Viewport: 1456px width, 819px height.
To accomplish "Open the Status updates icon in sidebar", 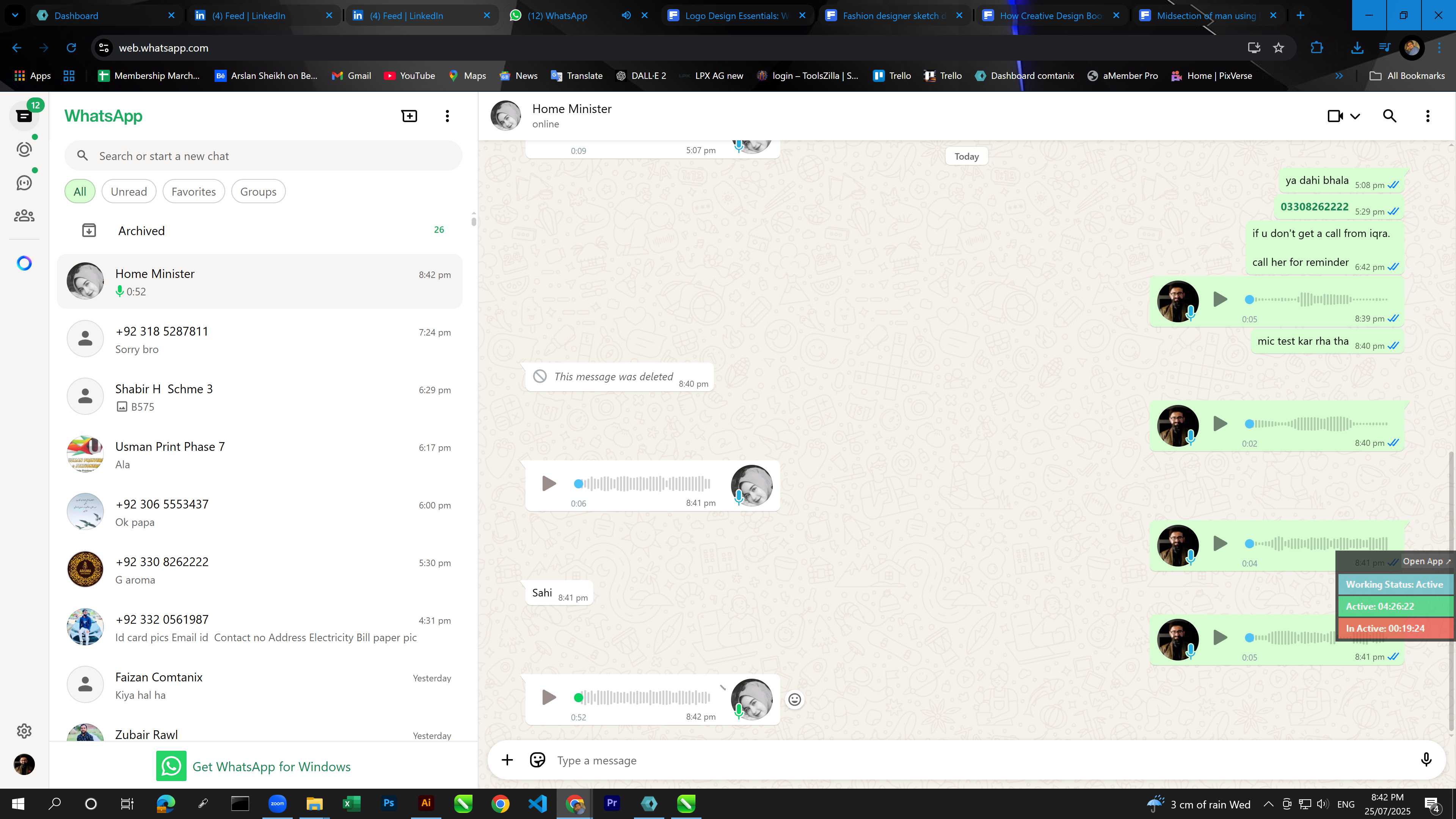I will tap(24, 149).
